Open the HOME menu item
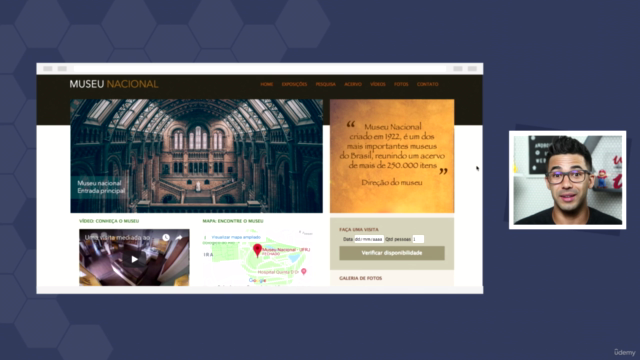Screen dimensions: 640x360 click(x=267, y=84)
